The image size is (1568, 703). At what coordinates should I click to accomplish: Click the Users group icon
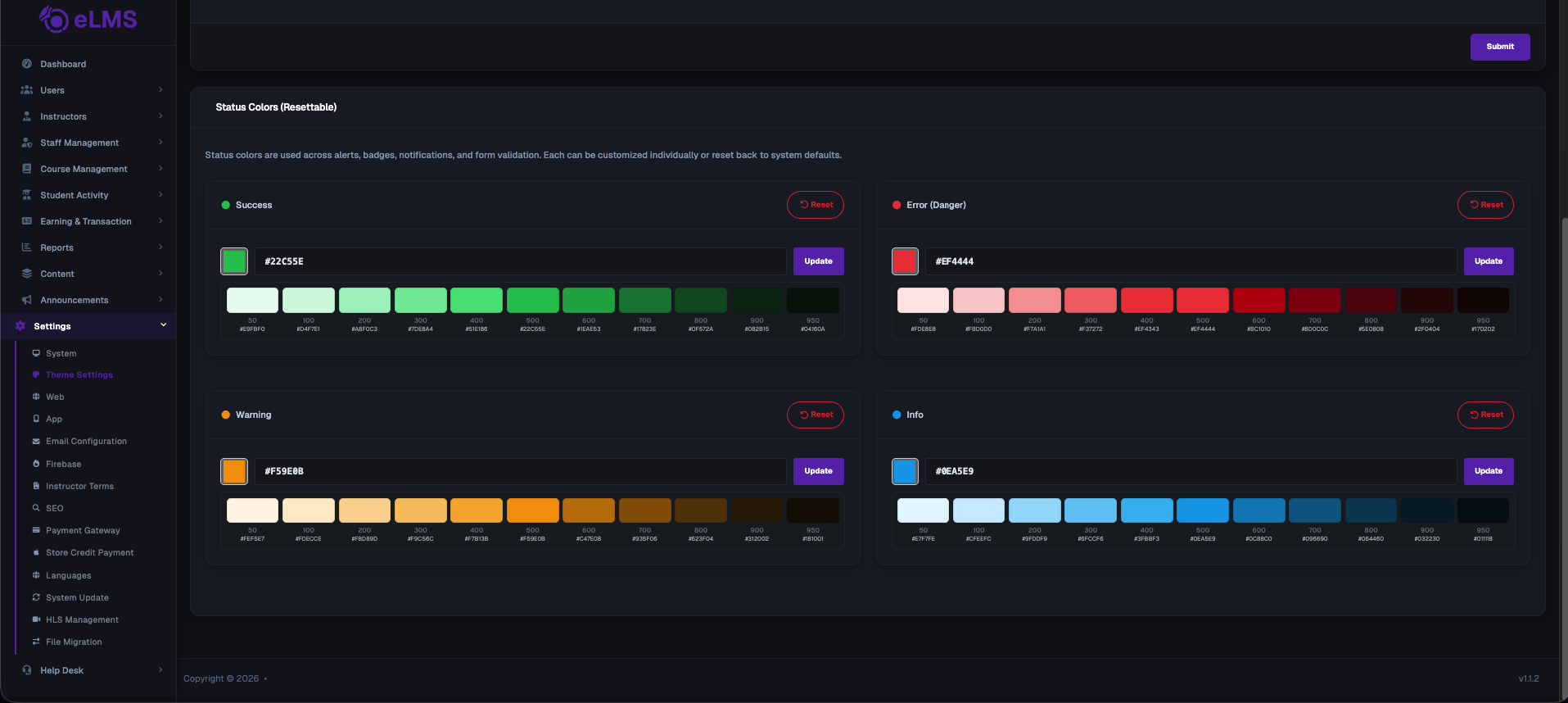point(27,90)
